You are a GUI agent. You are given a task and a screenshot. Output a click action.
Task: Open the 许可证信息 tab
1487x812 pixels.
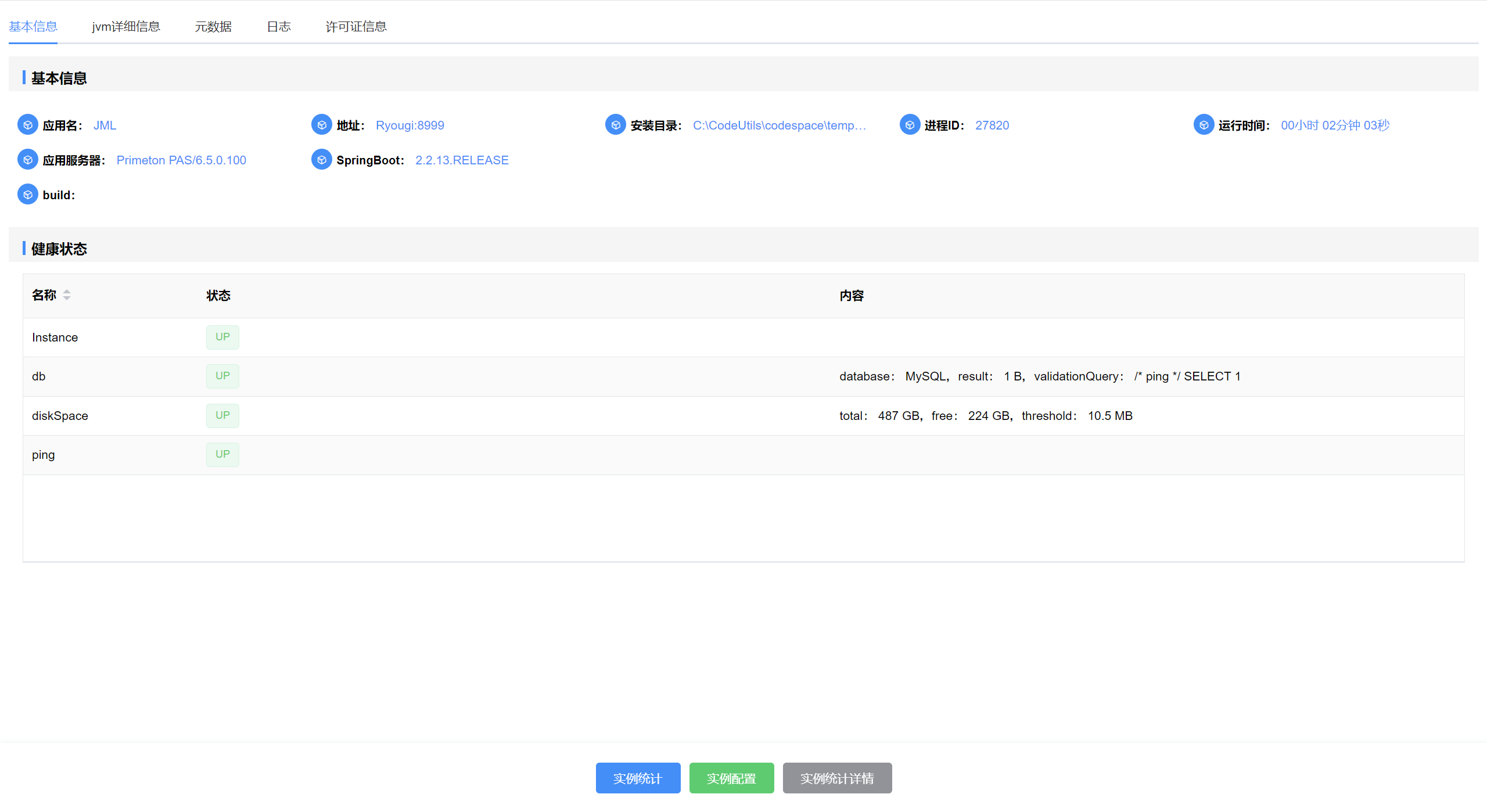(x=356, y=27)
